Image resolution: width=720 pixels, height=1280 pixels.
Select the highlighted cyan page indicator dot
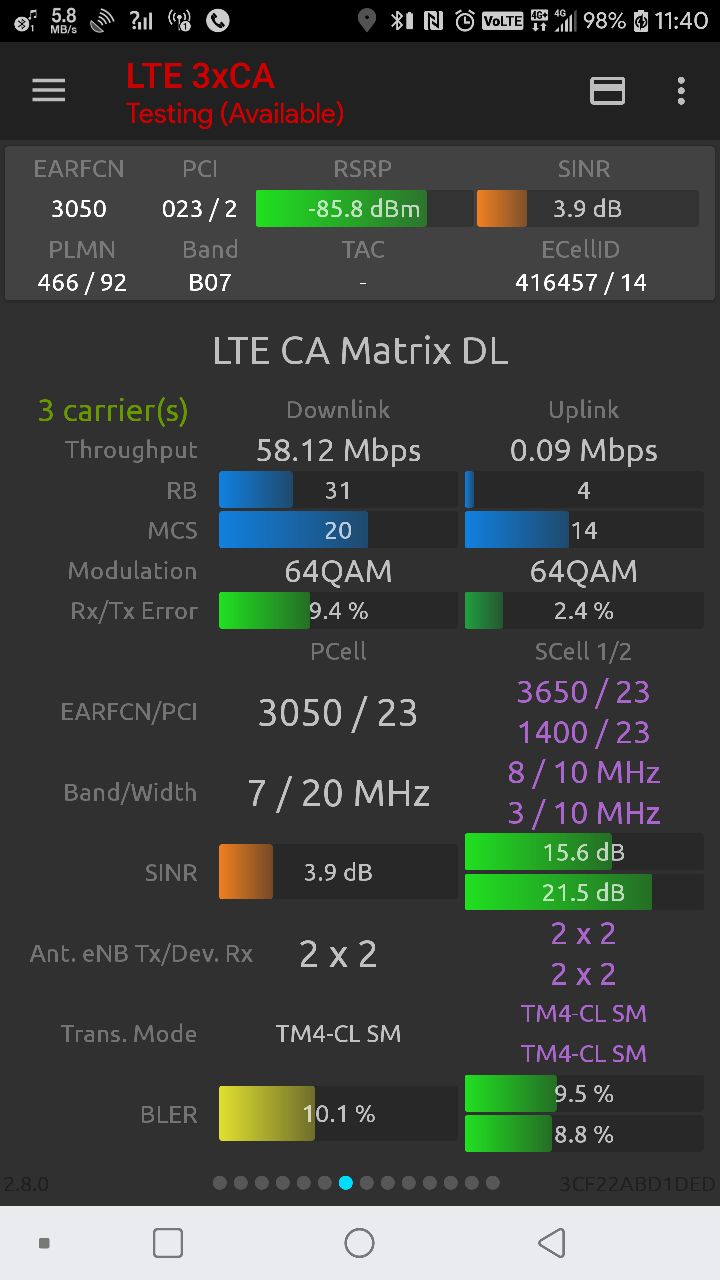pos(346,1183)
